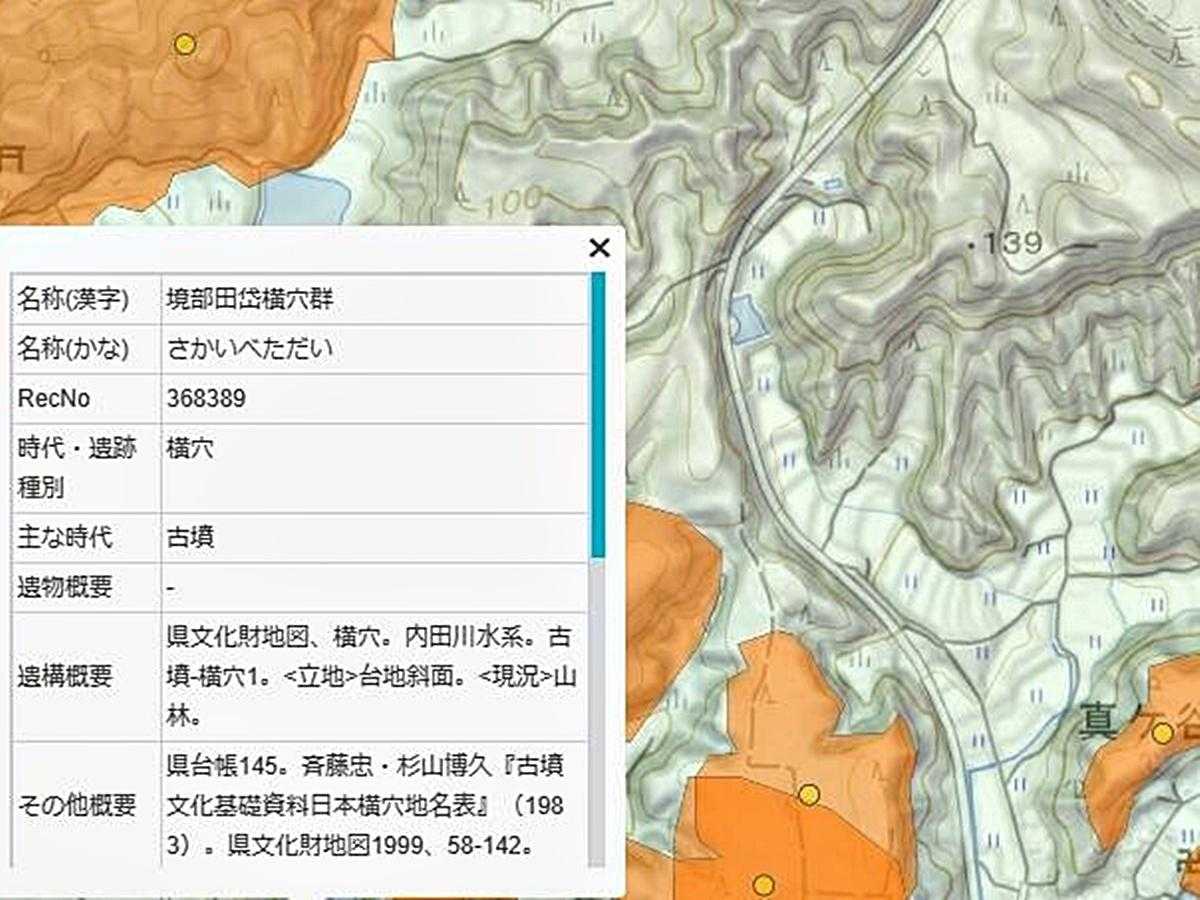Click the large blue pond near the top-left
Viewport: 1200px width, 900px height.
click(303, 197)
